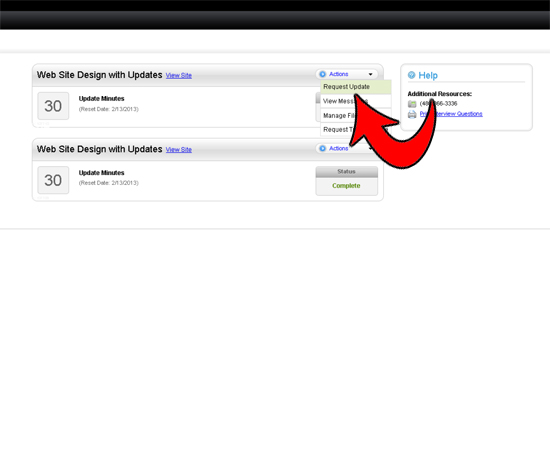This screenshot has width=550, height=450.
Task: Click the support phone number ending 3336
Action: (x=438, y=103)
